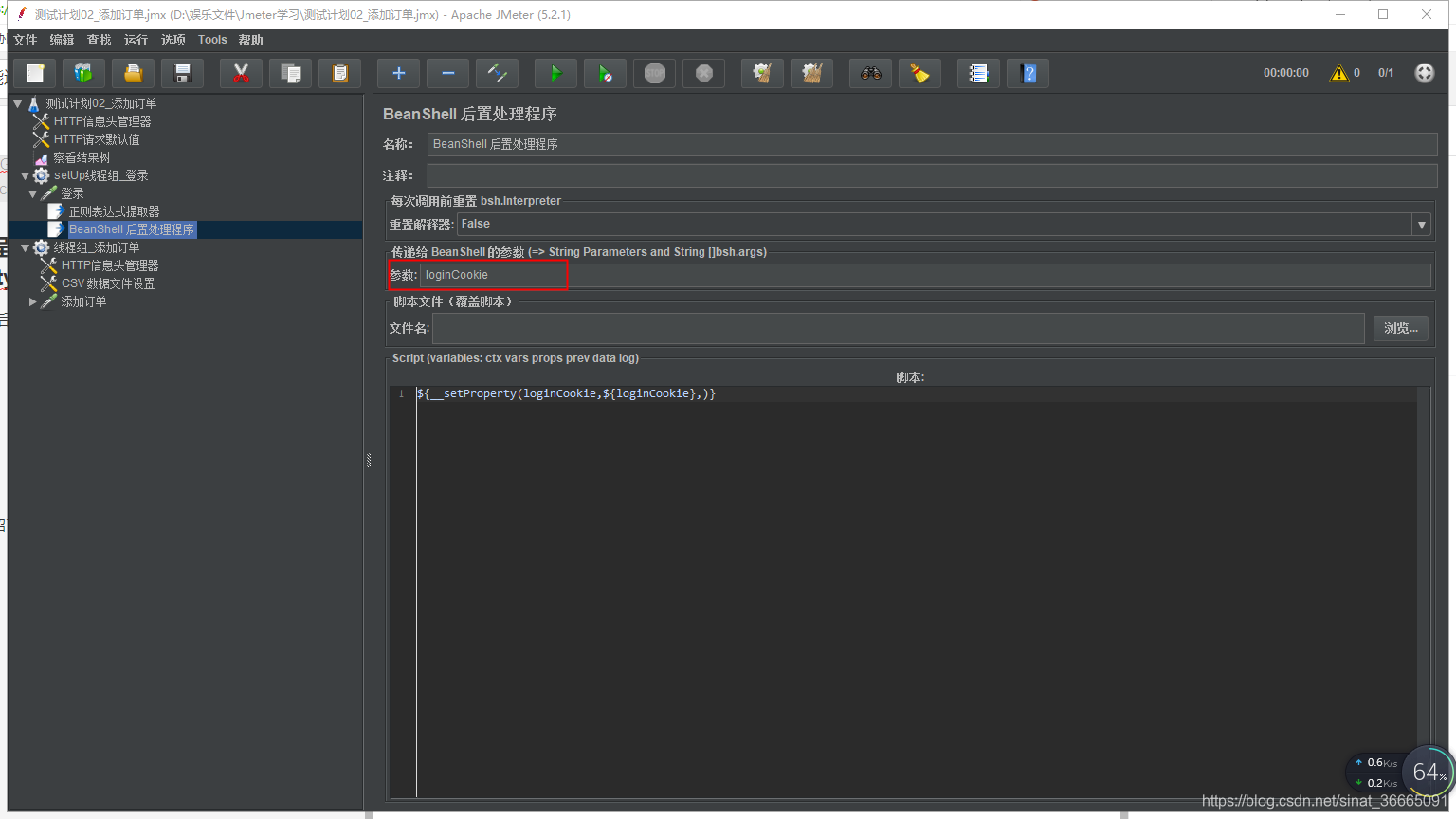Open the 编辑 menu

coord(62,40)
